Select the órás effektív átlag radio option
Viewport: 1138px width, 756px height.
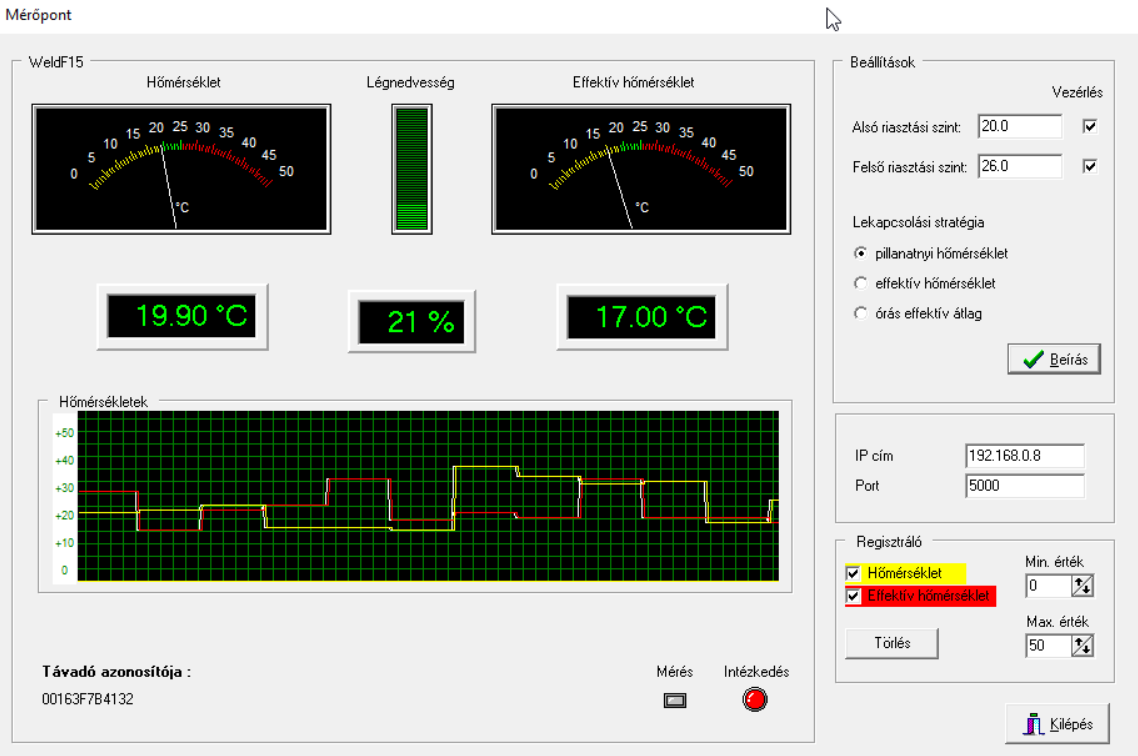861,313
